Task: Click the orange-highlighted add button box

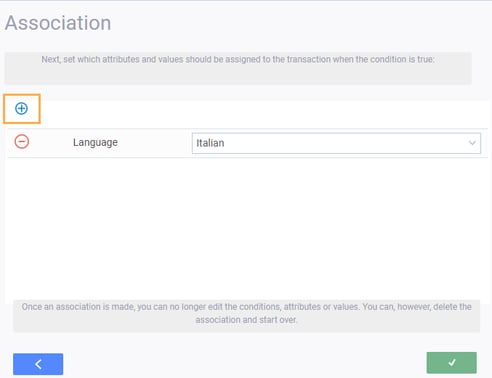Action: (22, 109)
